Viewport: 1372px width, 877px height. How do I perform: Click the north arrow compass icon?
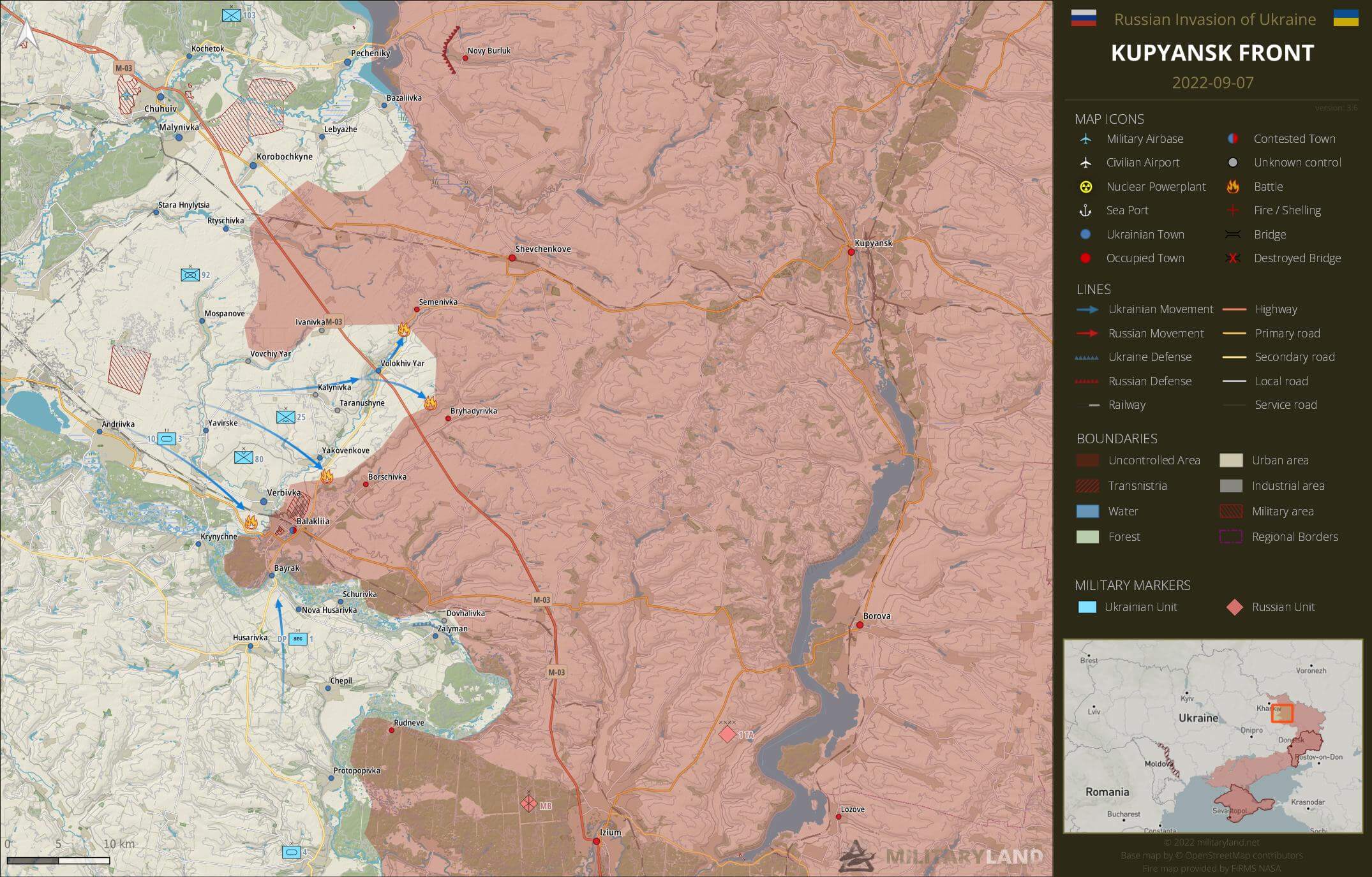click(x=27, y=34)
